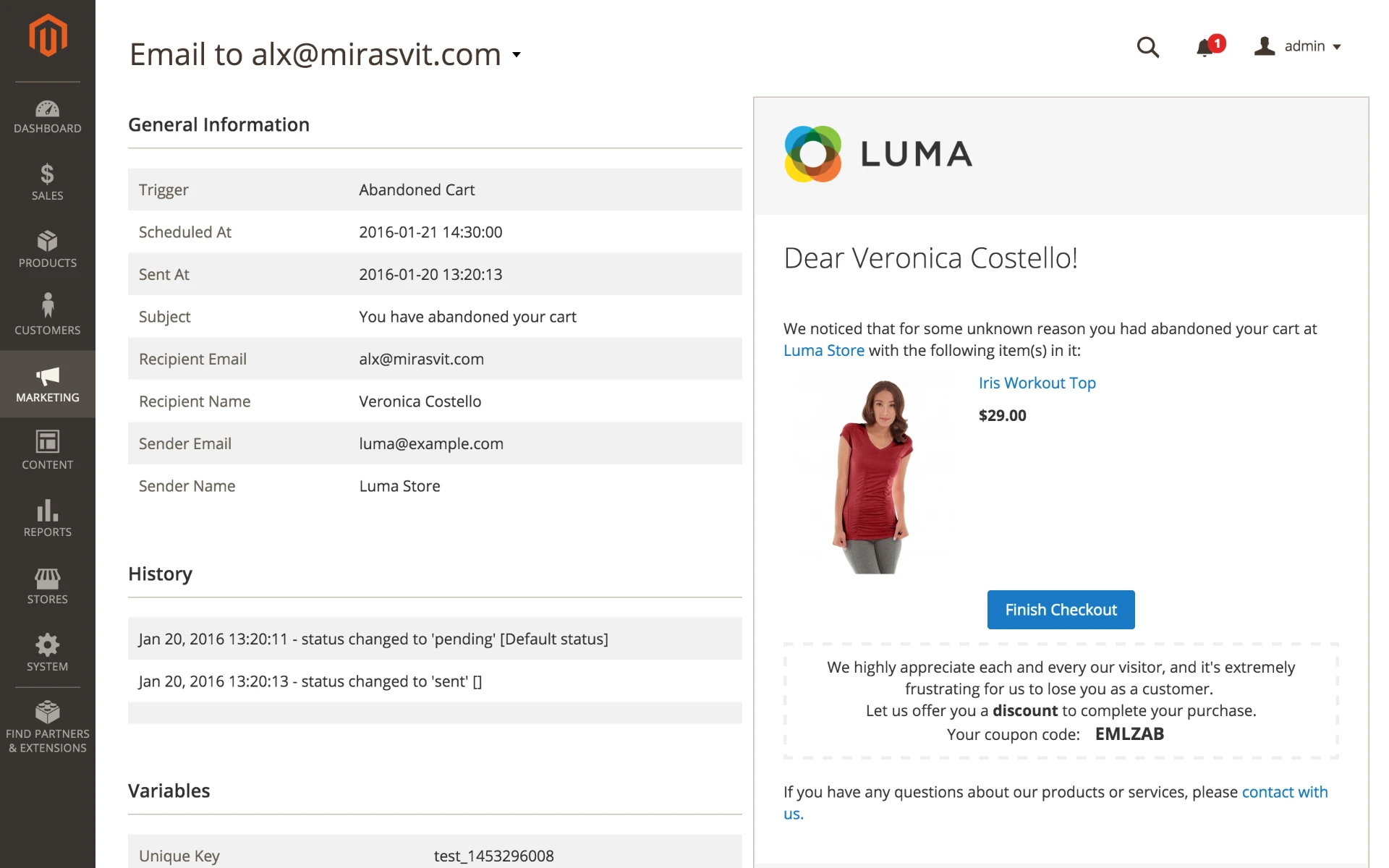
Task: Open the contact with us link
Action: click(x=1284, y=791)
